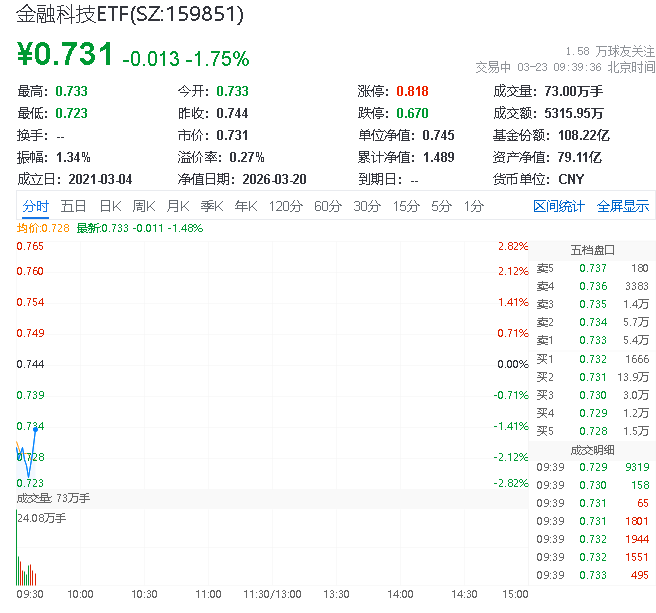Open the 季K quarterly chart tab
The width and height of the screenshot is (656, 613).
212,206
